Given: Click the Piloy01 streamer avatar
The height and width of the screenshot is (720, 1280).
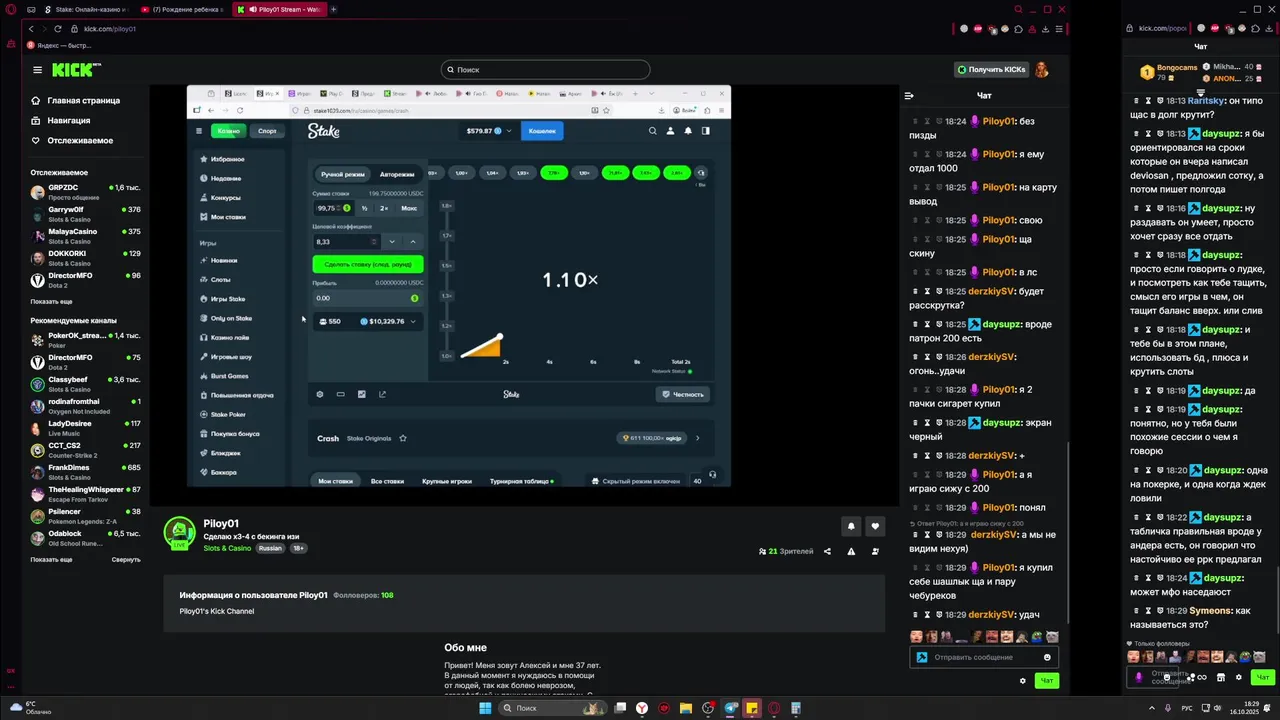Looking at the screenshot, I should click(x=180, y=533).
